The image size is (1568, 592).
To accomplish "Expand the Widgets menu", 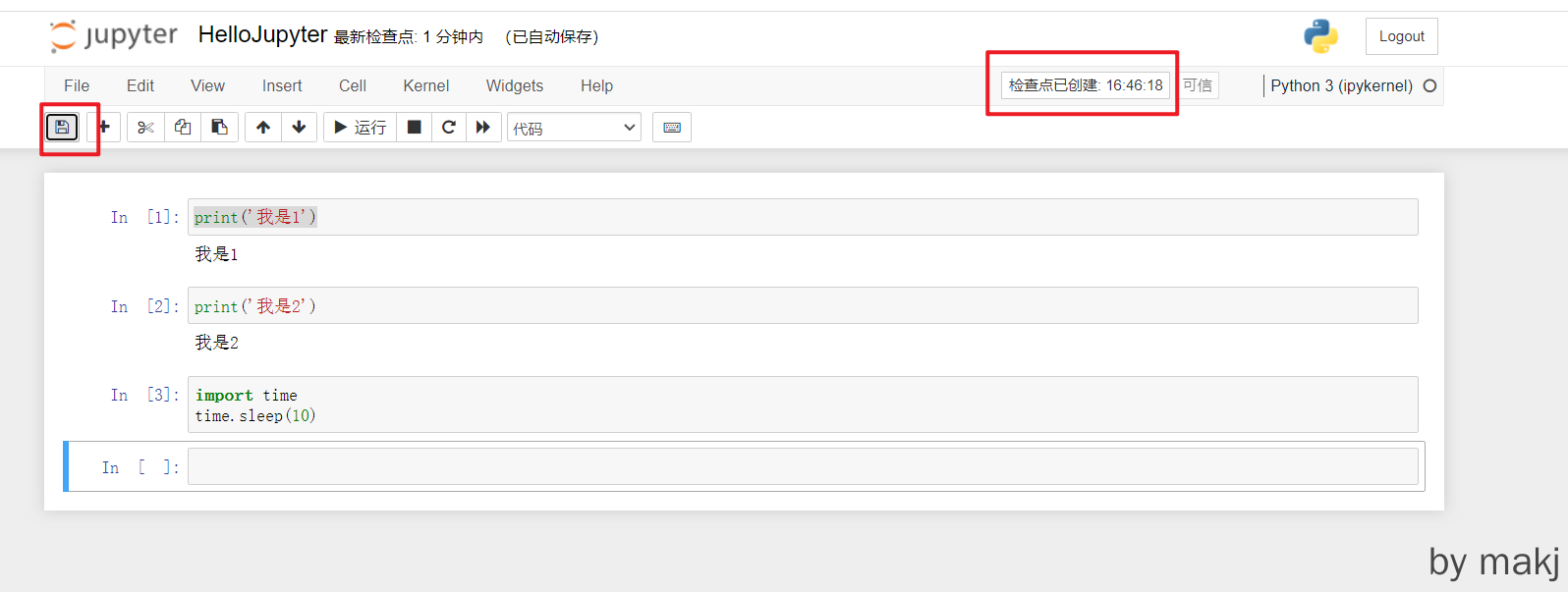I will click(x=514, y=86).
